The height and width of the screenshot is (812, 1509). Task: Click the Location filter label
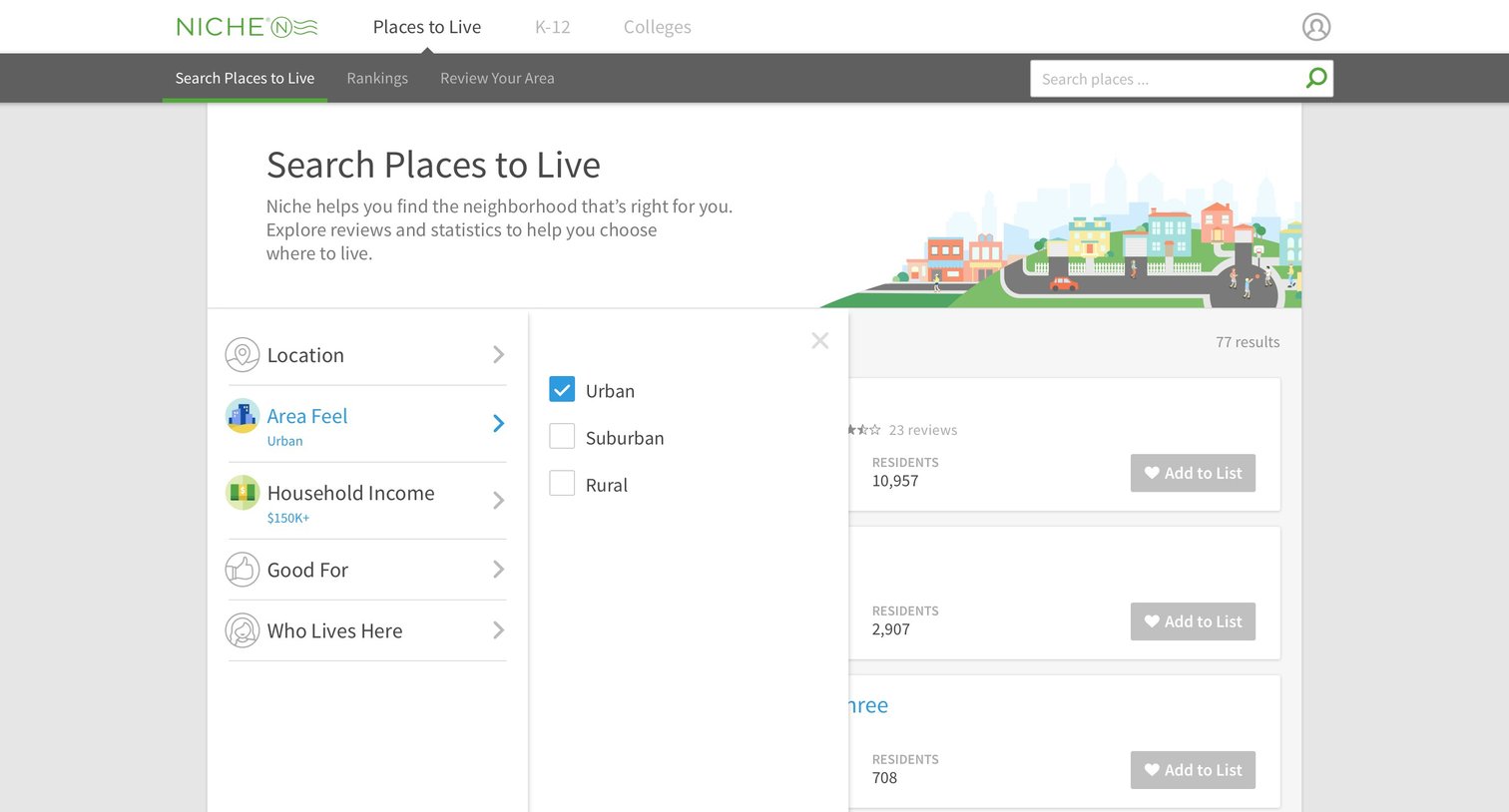[305, 355]
